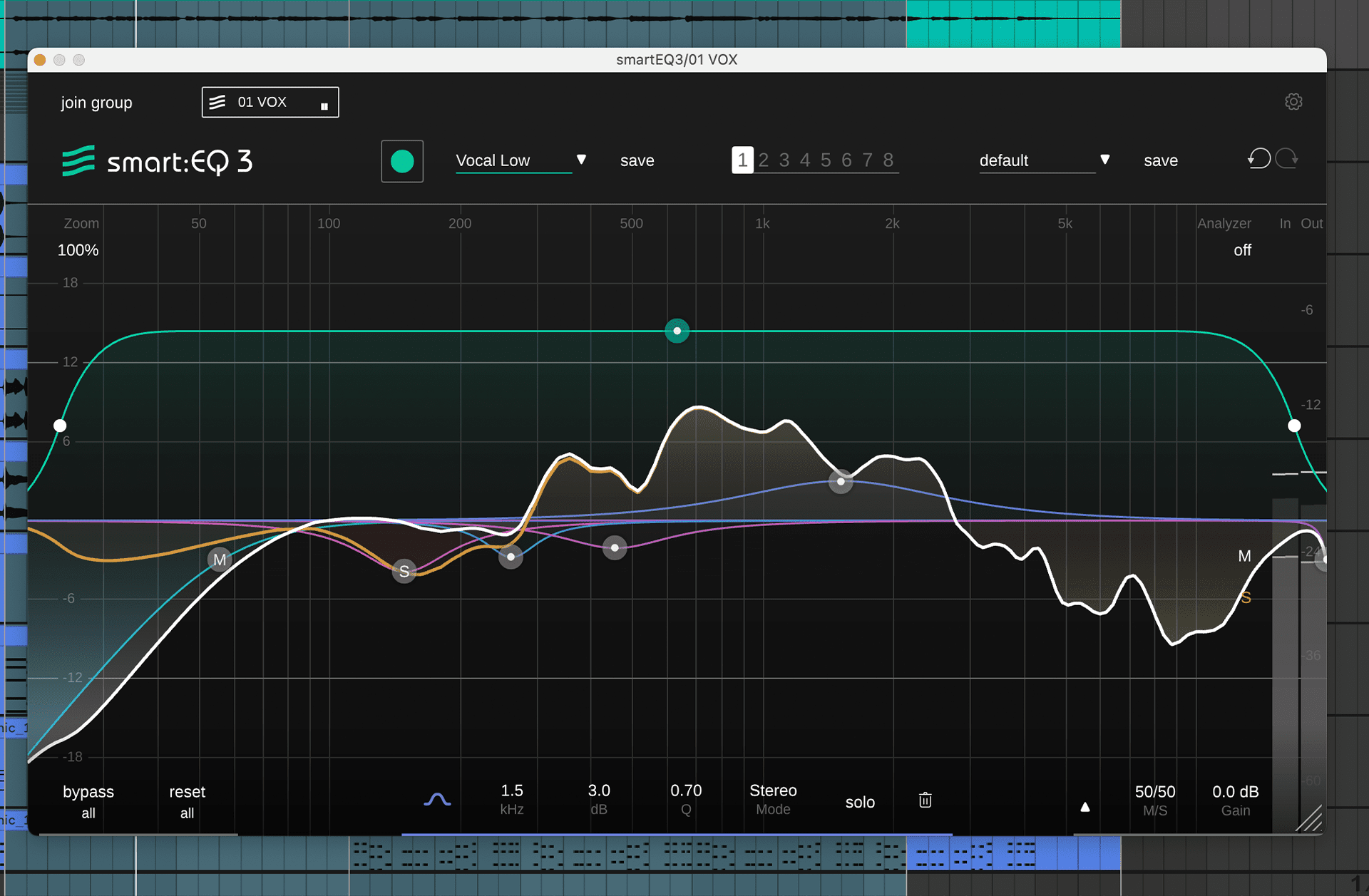Click the smart:EQ 3 logo
This screenshot has height=896, width=1369.
(x=158, y=161)
